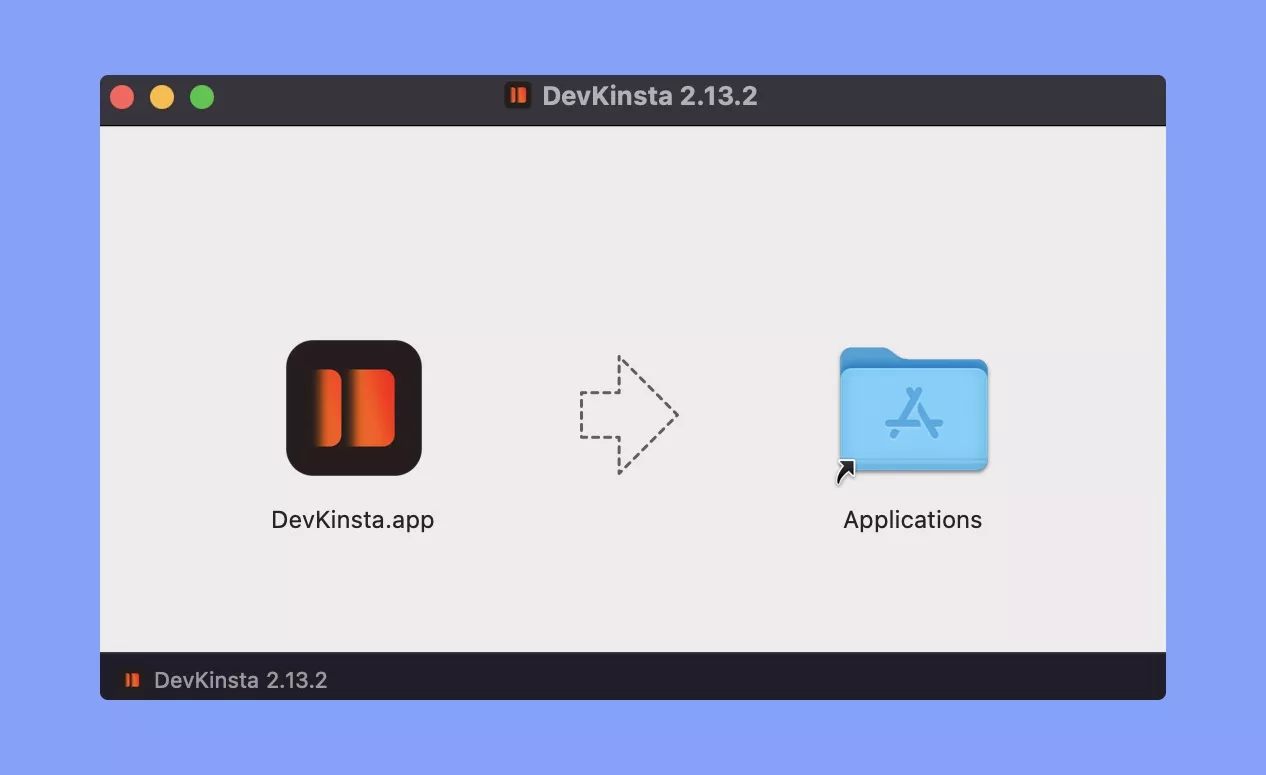Click the DevKinsta icon in the title bar
Viewport: 1266px width, 775px height.
pyautogui.click(x=518, y=96)
